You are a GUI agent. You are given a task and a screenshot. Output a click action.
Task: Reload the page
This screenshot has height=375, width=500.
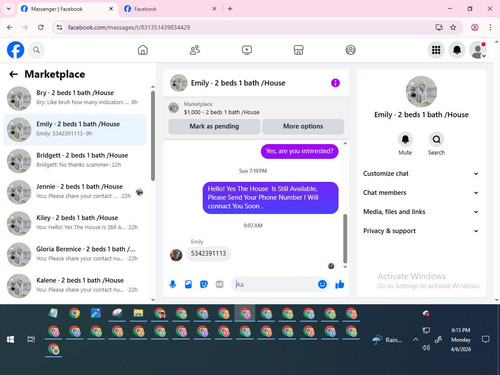pyautogui.click(x=41, y=27)
